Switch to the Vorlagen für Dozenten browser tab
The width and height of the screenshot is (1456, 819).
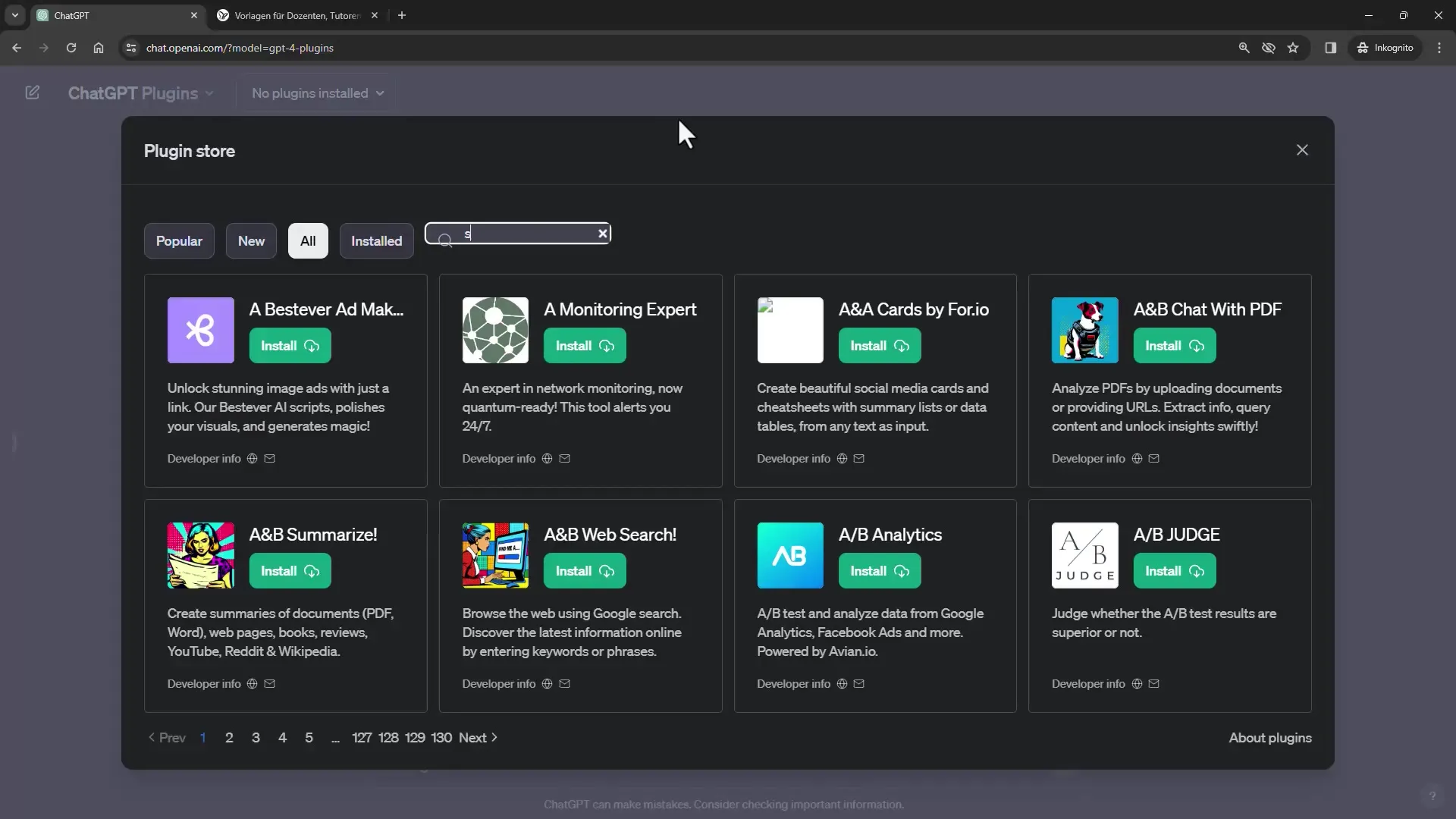(x=296, y=15)
